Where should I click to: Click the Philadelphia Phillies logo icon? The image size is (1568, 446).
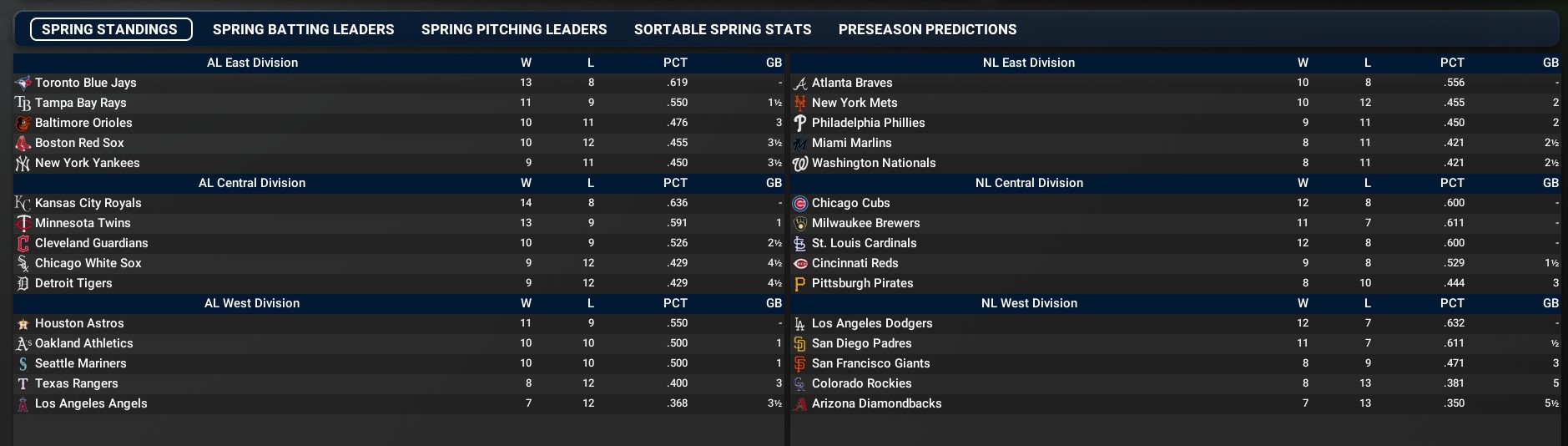(x=800, y=123)
